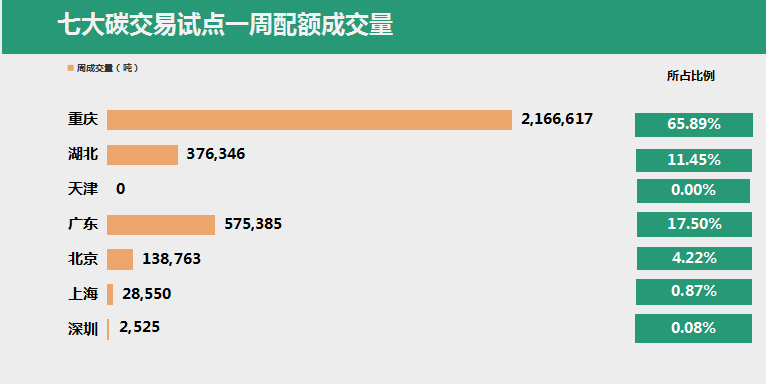767x385 pixels.
Task: Click the 4.22% percentage box
Action: pyautogui.click(x=694, y=258)
